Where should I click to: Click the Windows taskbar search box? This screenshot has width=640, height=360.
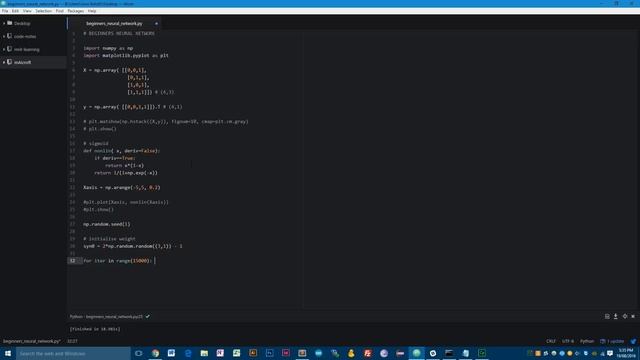[73, 353]
